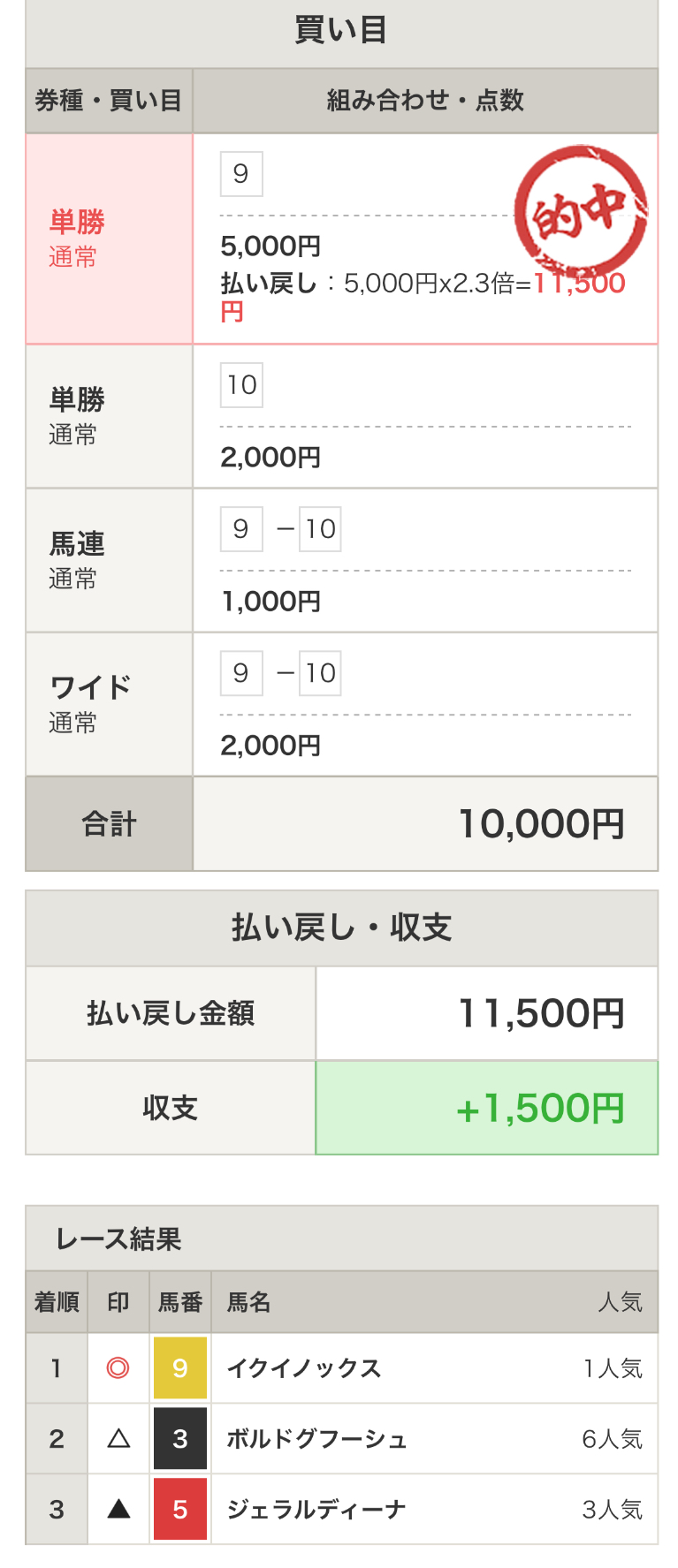This screenshot has width=678, height=1568.
Task: Click the double-circle ◎ mark for Equinox
Action: click(118, 1367)
